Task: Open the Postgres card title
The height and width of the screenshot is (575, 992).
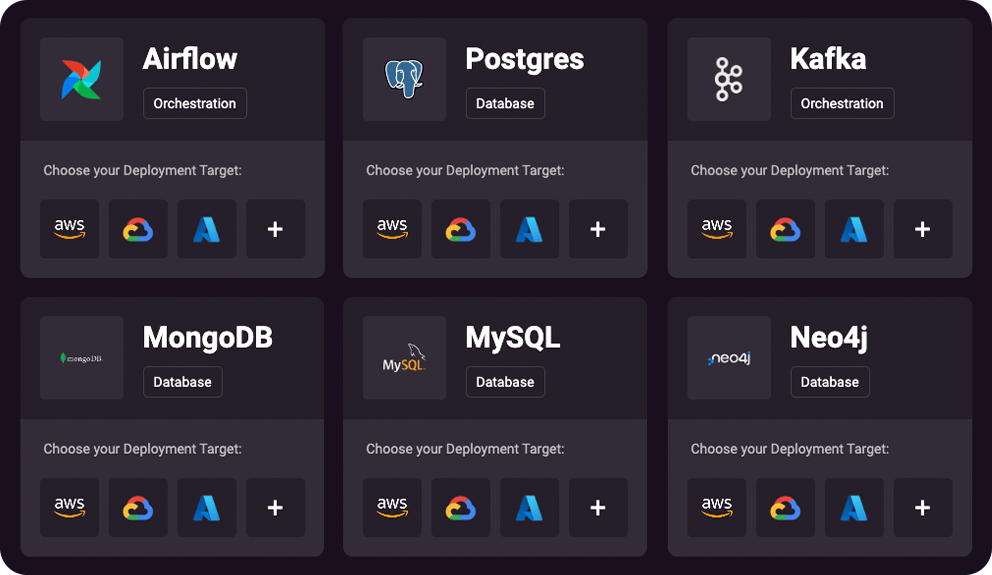Action: click(x=524, y=60)
